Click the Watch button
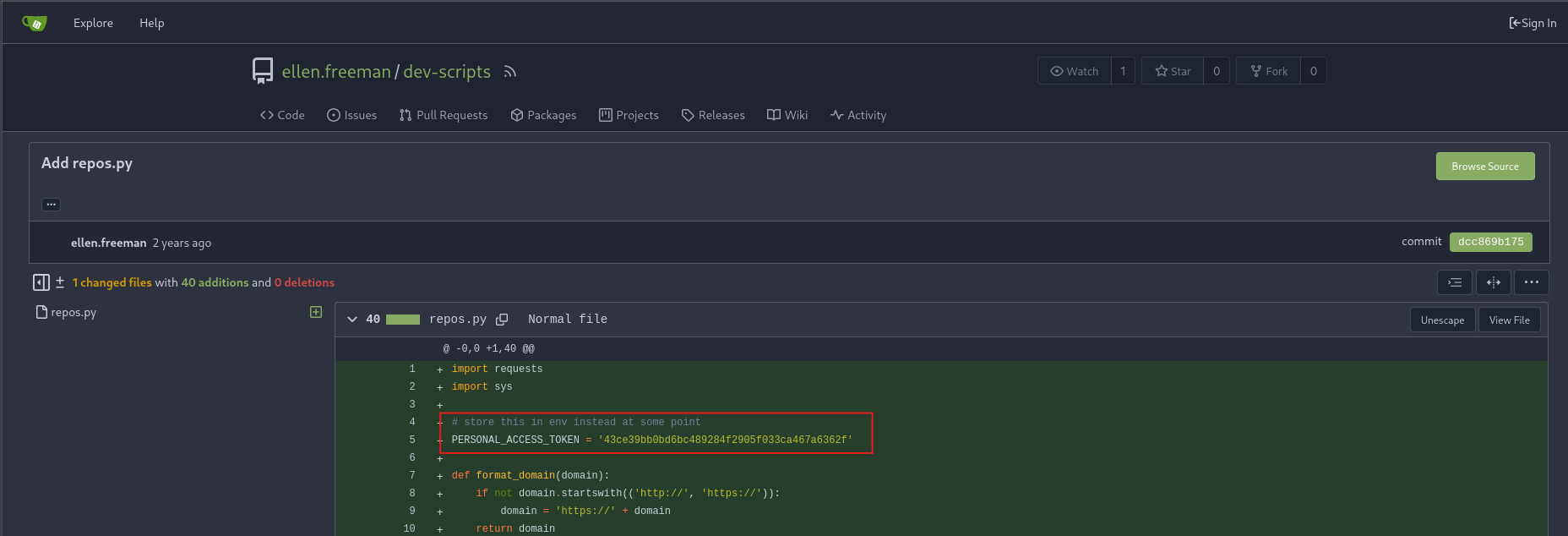This screenshot has height=536, width=1568. pos(1074,71)
